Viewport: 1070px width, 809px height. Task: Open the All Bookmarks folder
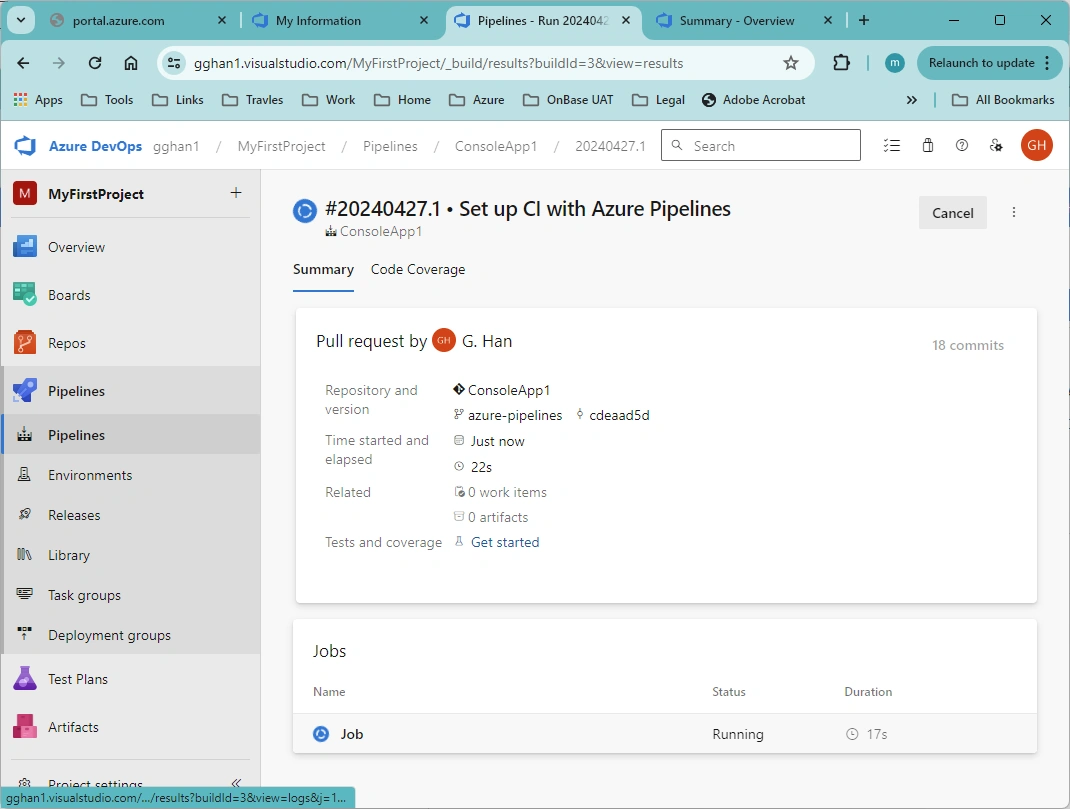[x=1003, y=100]
